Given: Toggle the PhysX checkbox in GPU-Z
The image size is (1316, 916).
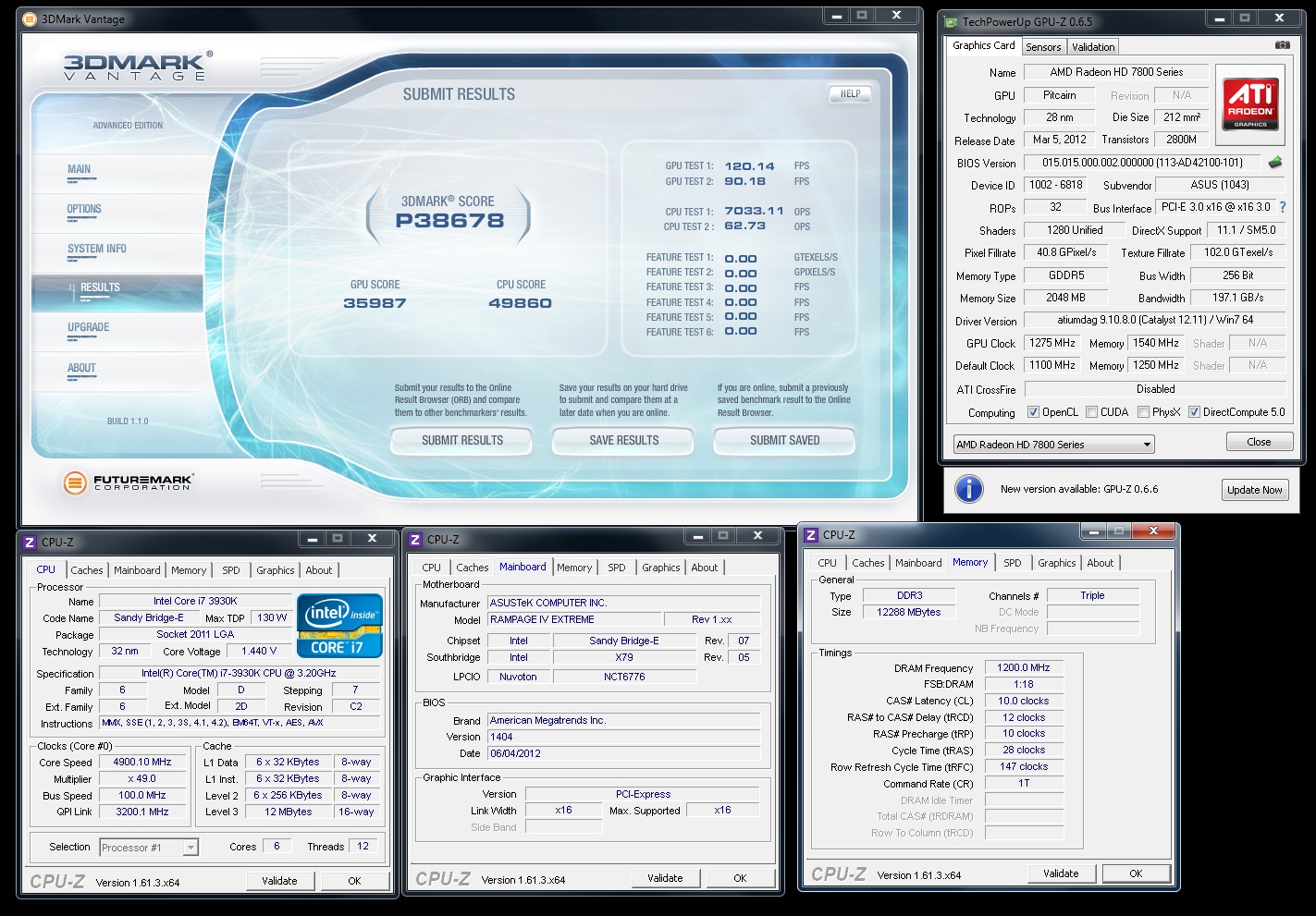Looking at the screenshot, I should point(1144,412).
